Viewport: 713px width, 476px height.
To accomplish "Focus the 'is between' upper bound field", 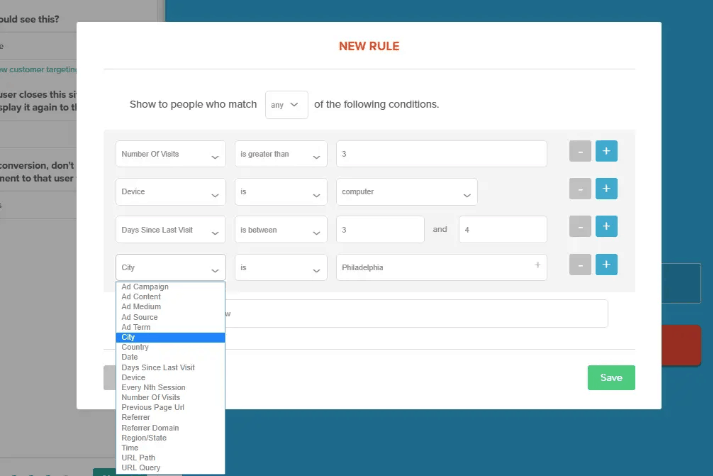I will (x=503, y=230).
